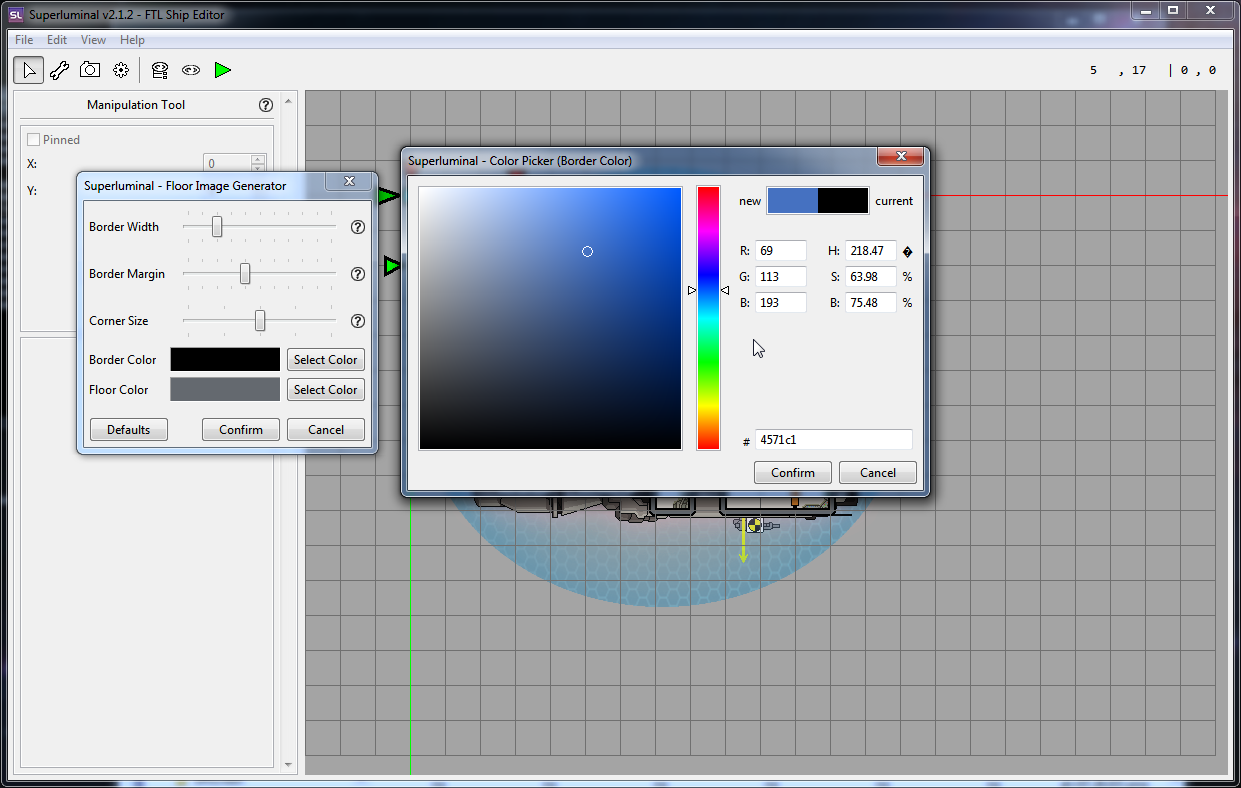This screenshot has height=788, width=1241.
Task: Cancel the Color Picker dialog
Action: pos(878,473)
